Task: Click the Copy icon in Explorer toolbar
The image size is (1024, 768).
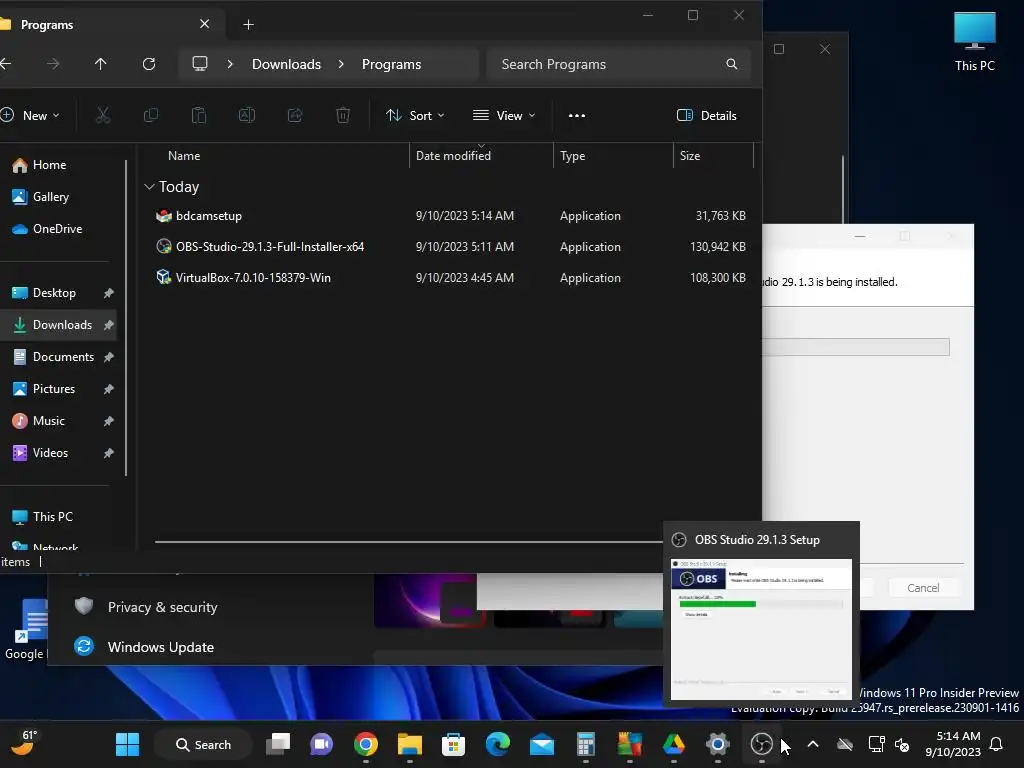Action: pos(151,116)
